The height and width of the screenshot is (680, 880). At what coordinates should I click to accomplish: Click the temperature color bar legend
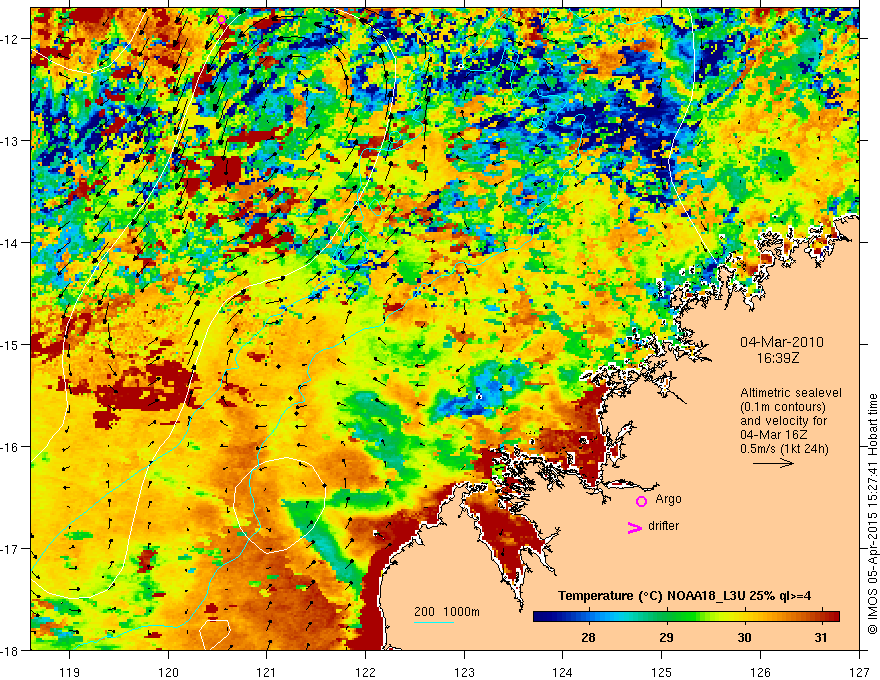(686, 617)
